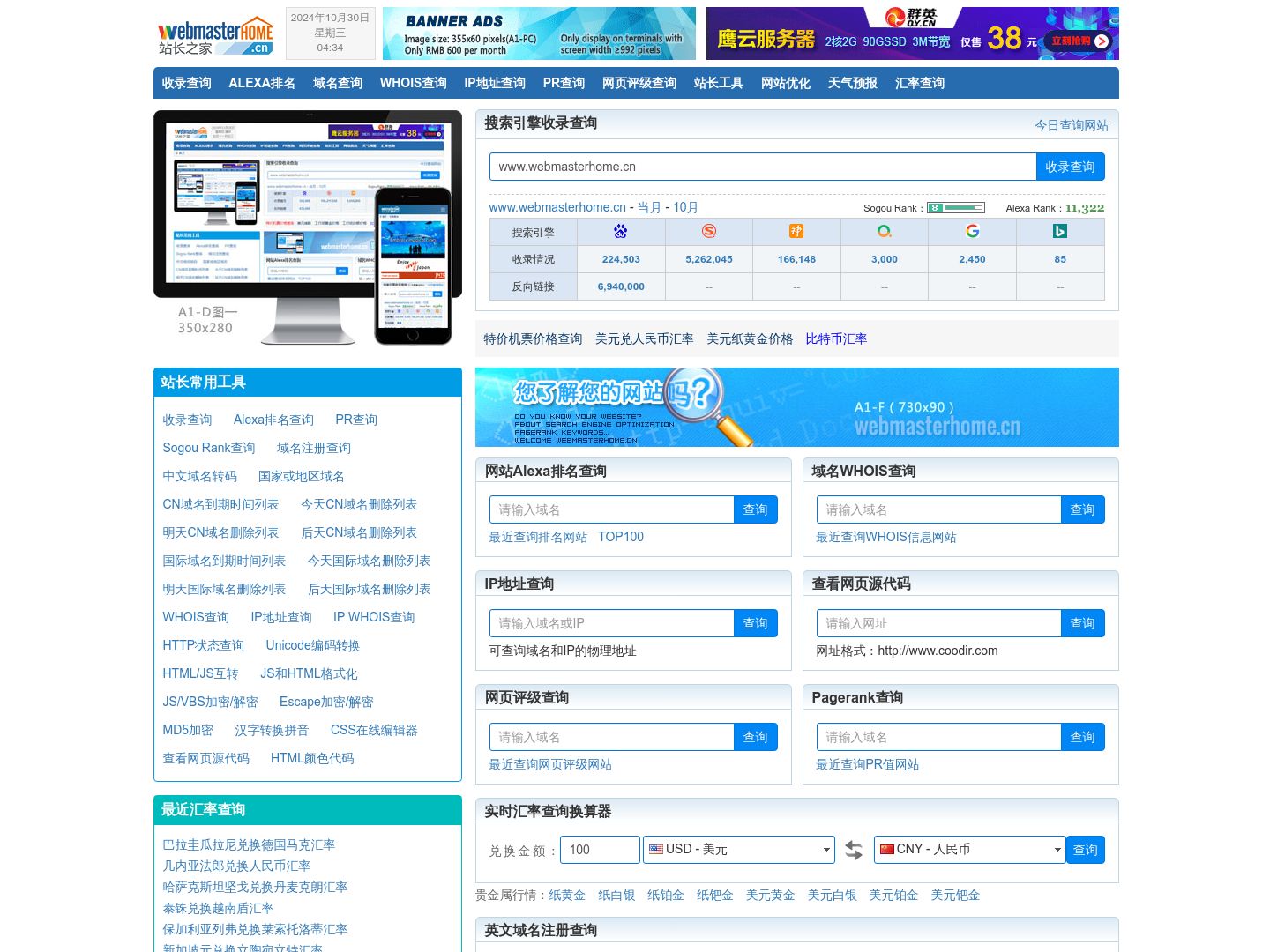The image size is (1270, 952).
Task: Open the 美元钯金 precious metal link
Action: point(955,895)
